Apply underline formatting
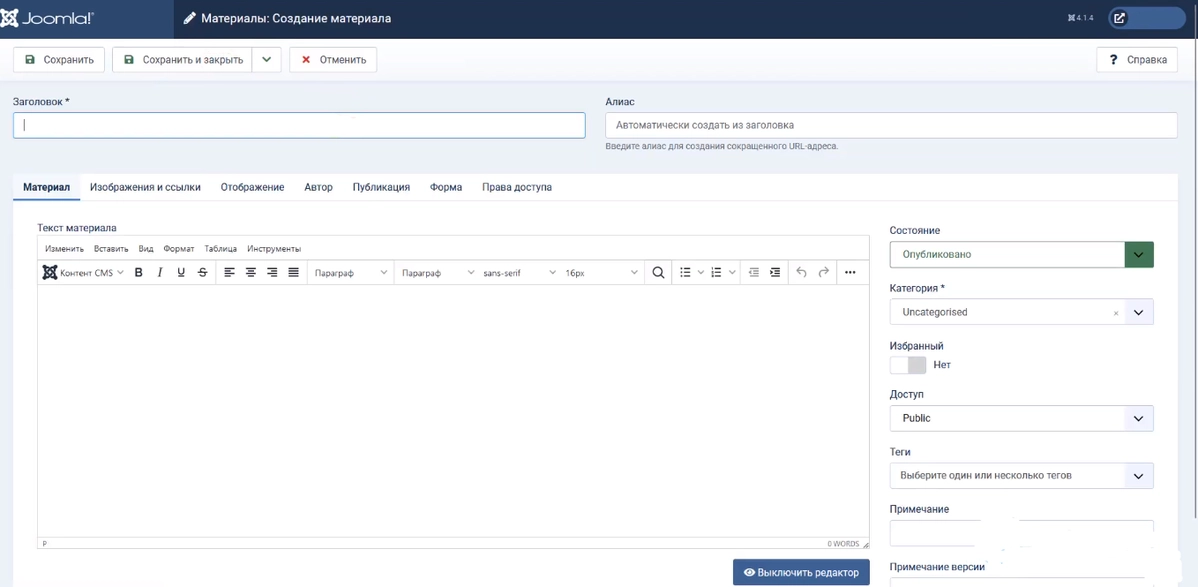The image size is (1198, 587). (181, 273)
